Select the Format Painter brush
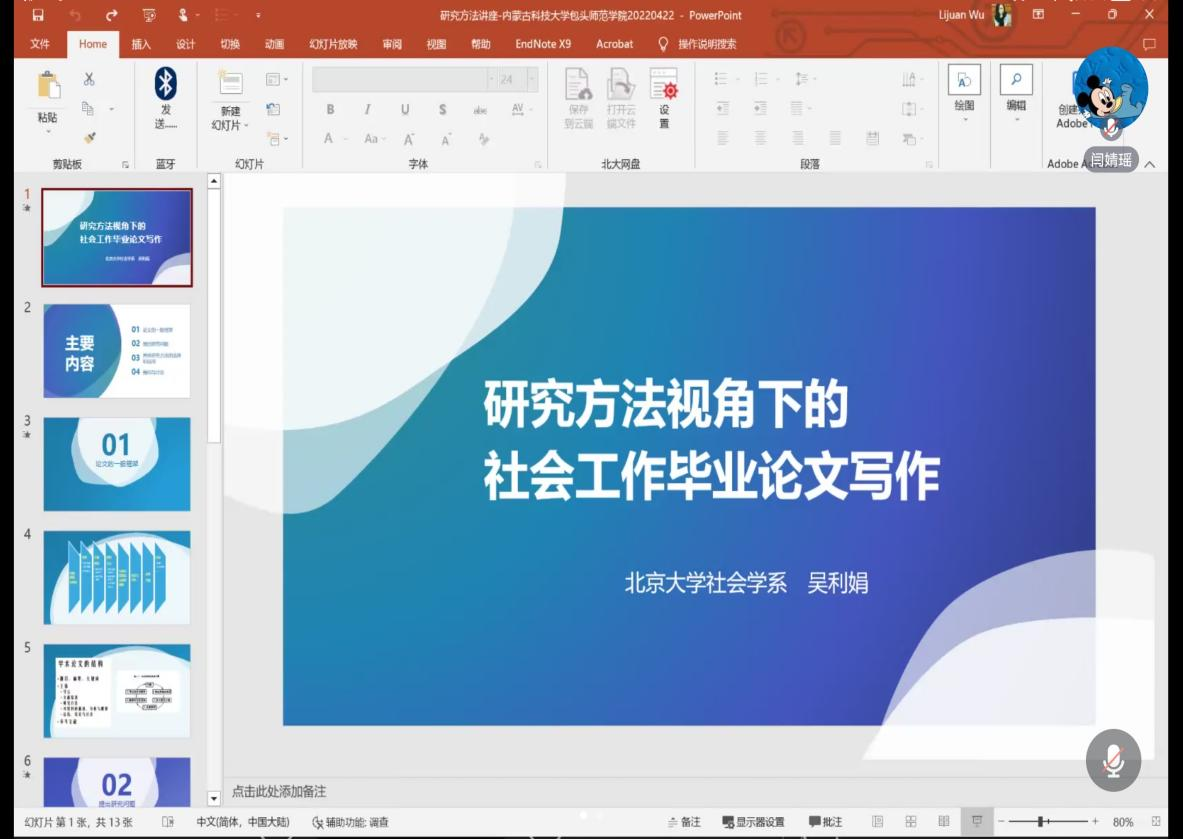The width and height of the screenshot is (1183, 839). [x=89, y=137]
